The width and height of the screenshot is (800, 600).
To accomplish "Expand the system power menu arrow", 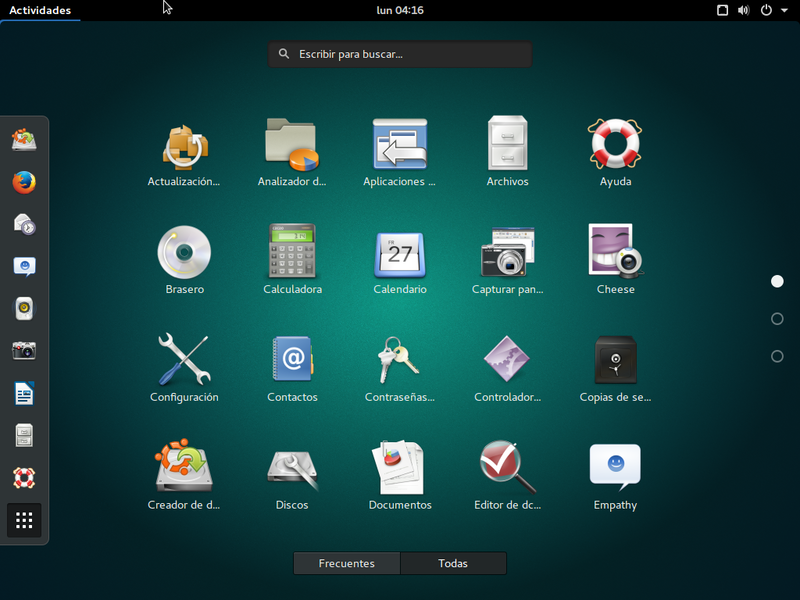I will click(x=784, y=10).
